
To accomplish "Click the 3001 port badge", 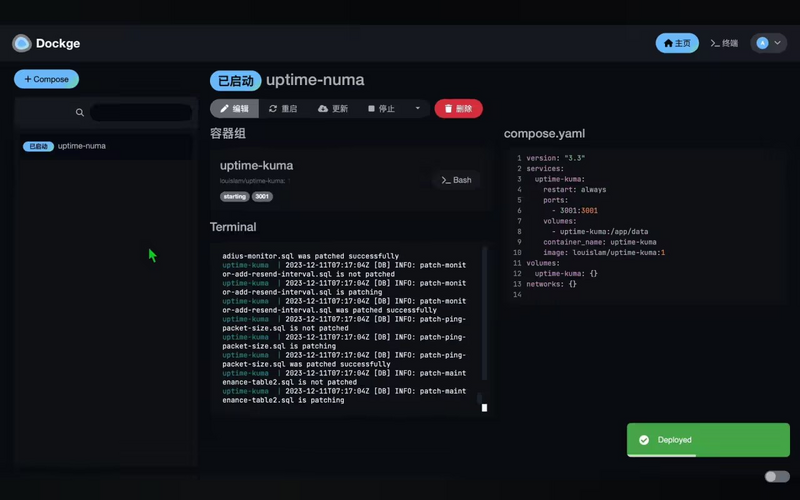I will coord(262,197).
